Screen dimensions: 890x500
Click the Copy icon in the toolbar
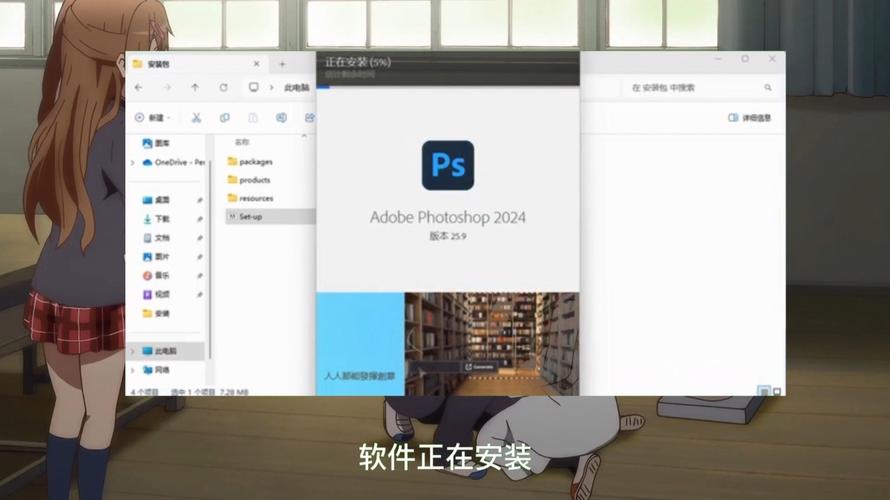point(225,117)
